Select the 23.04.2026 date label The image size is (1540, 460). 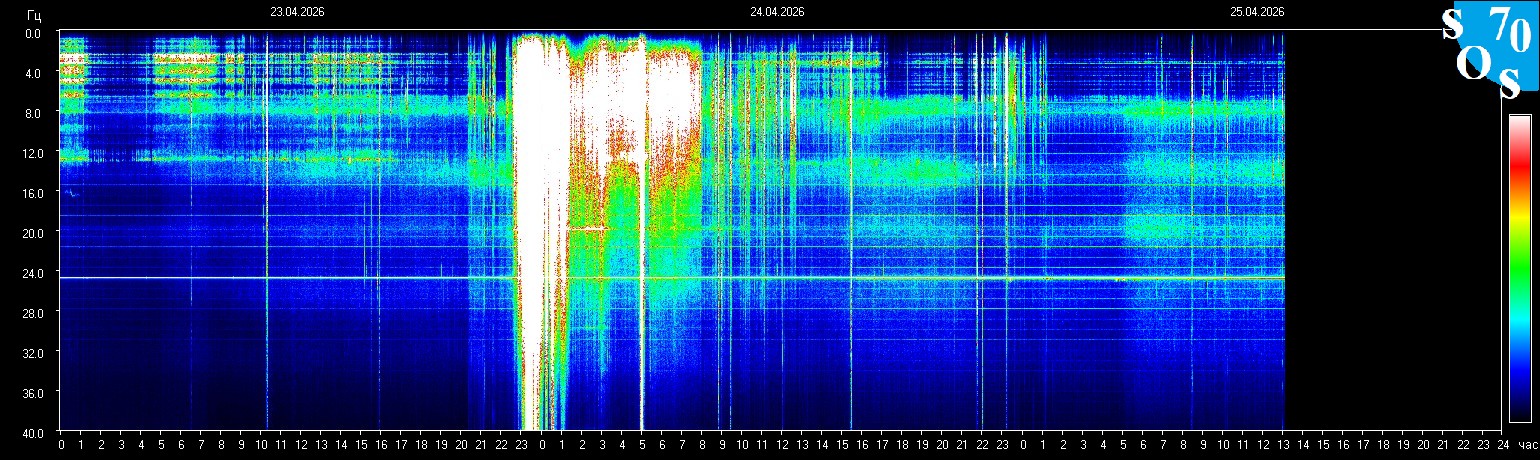coord(297,12)
